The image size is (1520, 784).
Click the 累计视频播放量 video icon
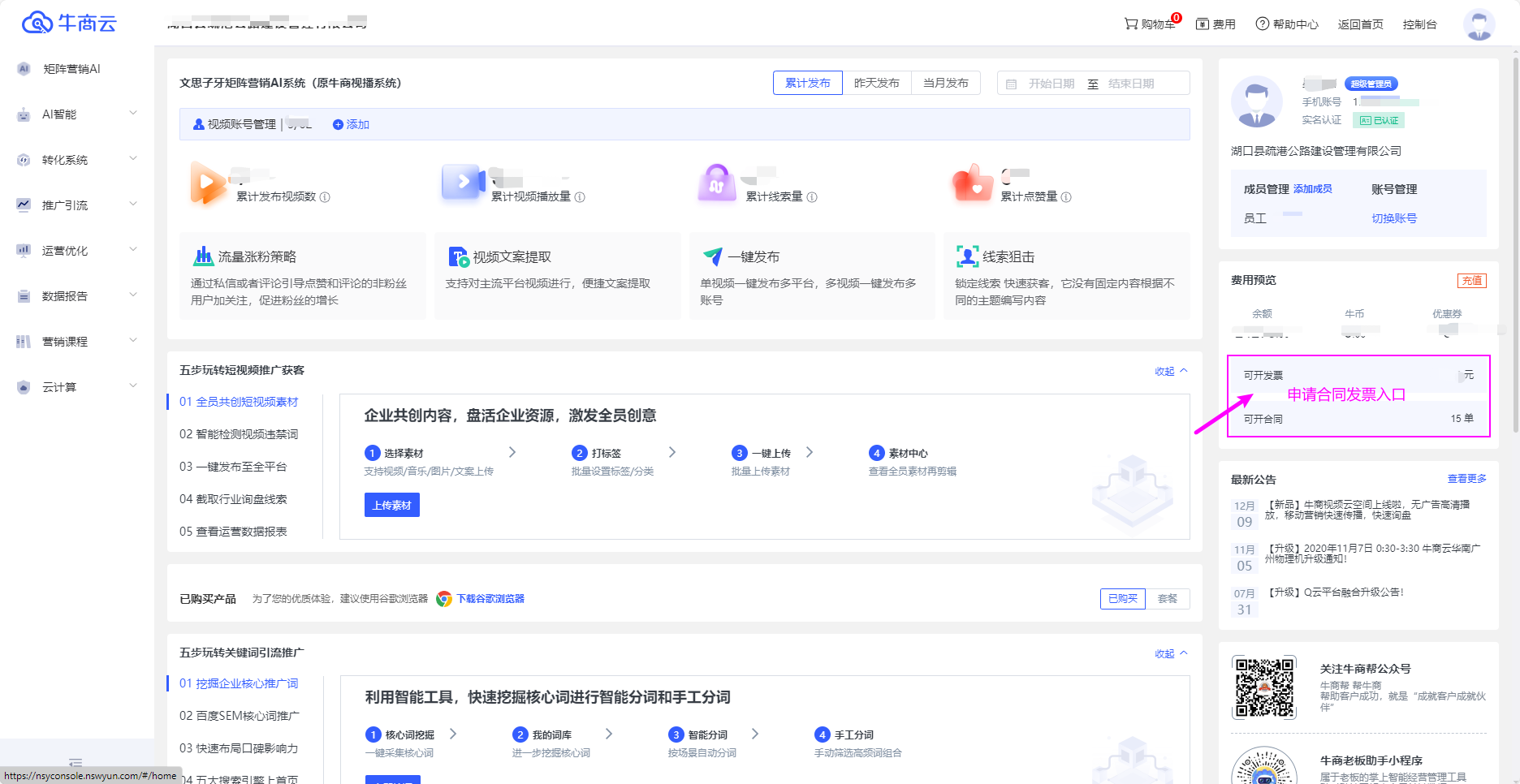463,183
